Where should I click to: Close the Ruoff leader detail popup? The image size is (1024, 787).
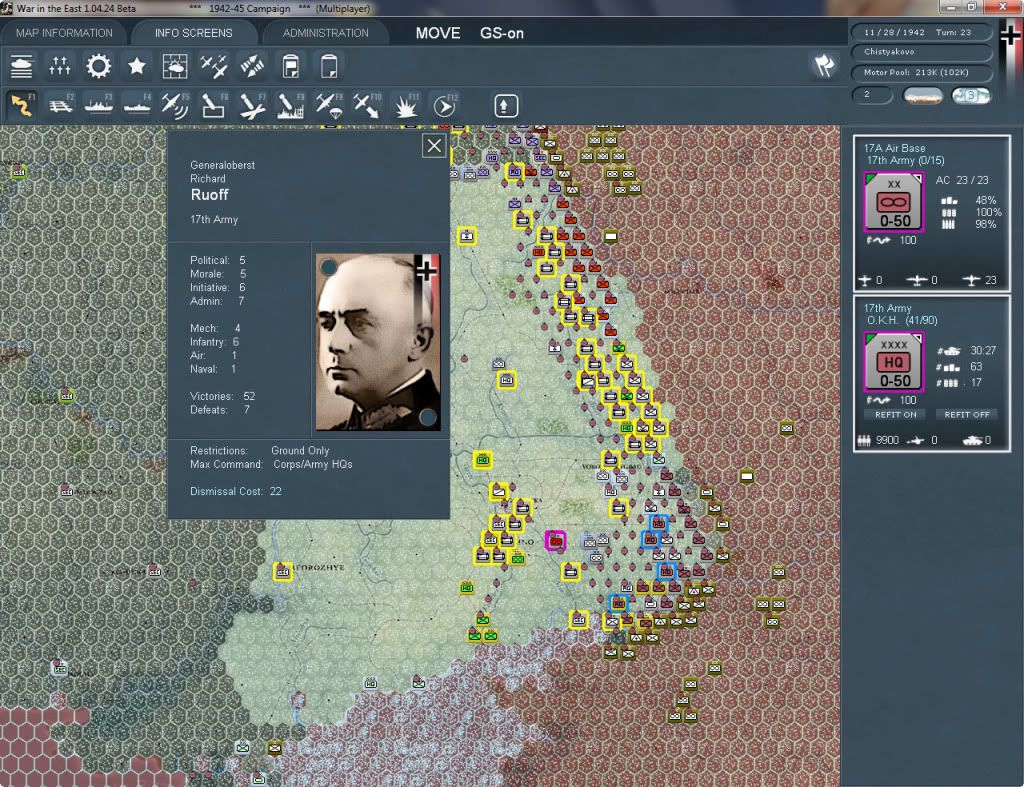tap(434, 146)
